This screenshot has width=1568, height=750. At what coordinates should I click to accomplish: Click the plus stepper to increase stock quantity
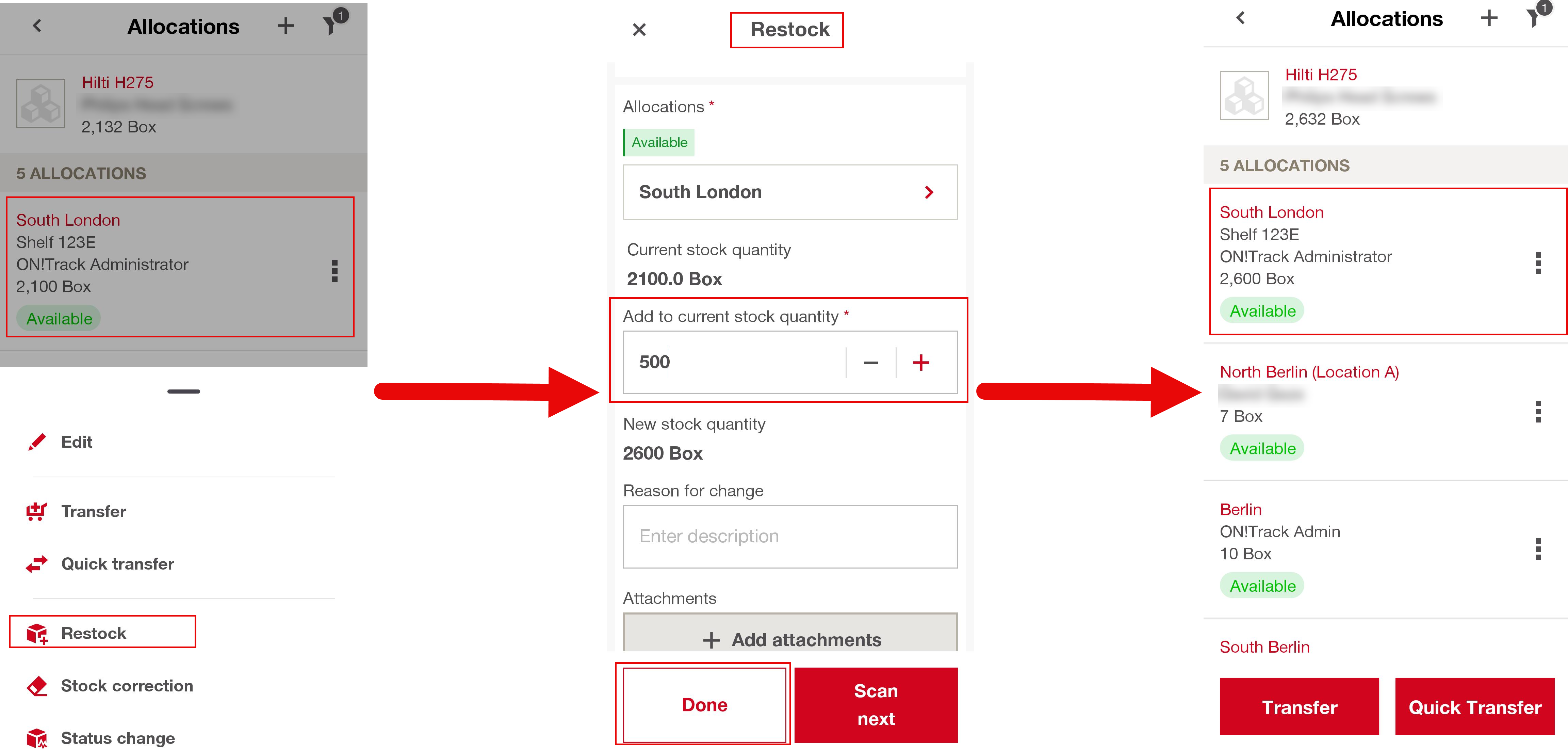tap(920, 363)
